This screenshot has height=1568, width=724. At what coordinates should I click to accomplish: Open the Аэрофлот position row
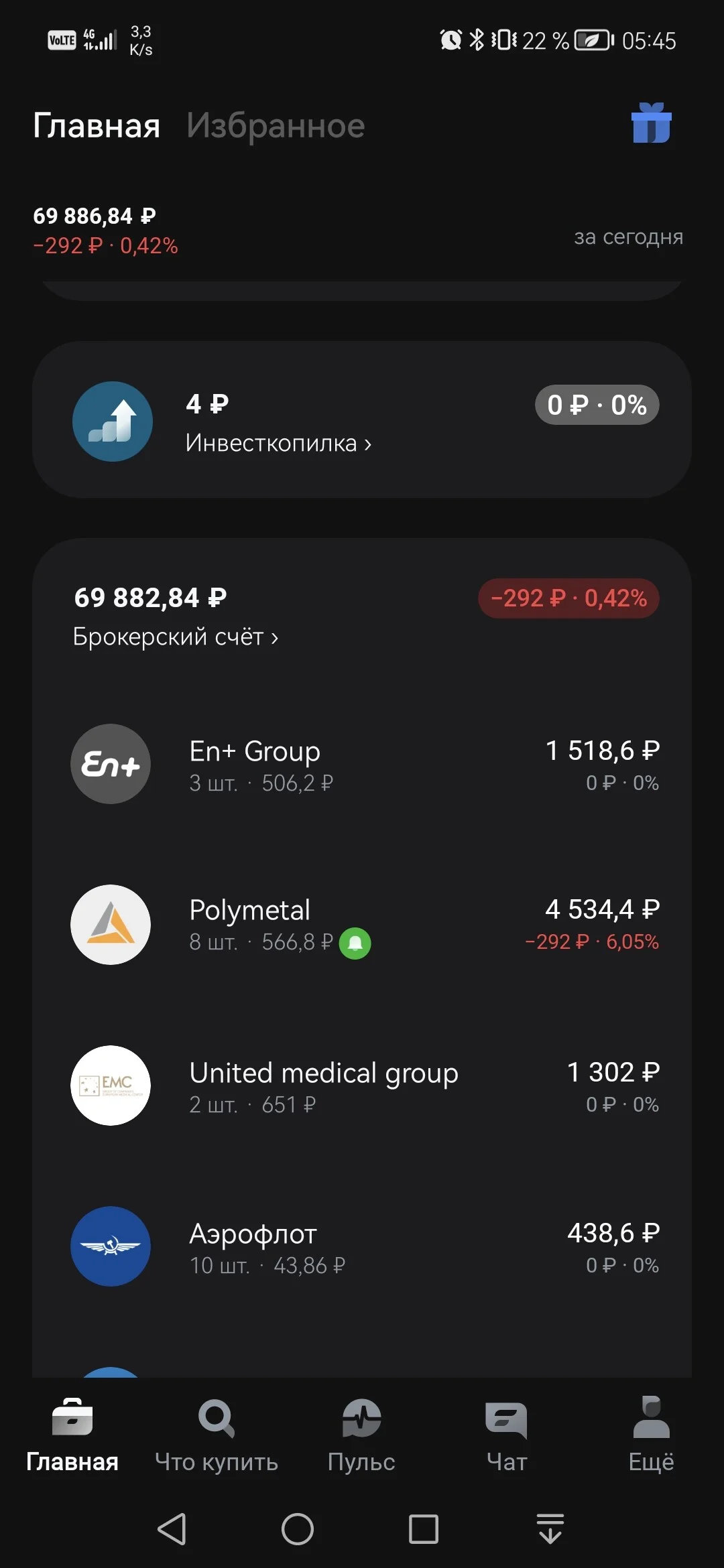(x=362, y=1246)
